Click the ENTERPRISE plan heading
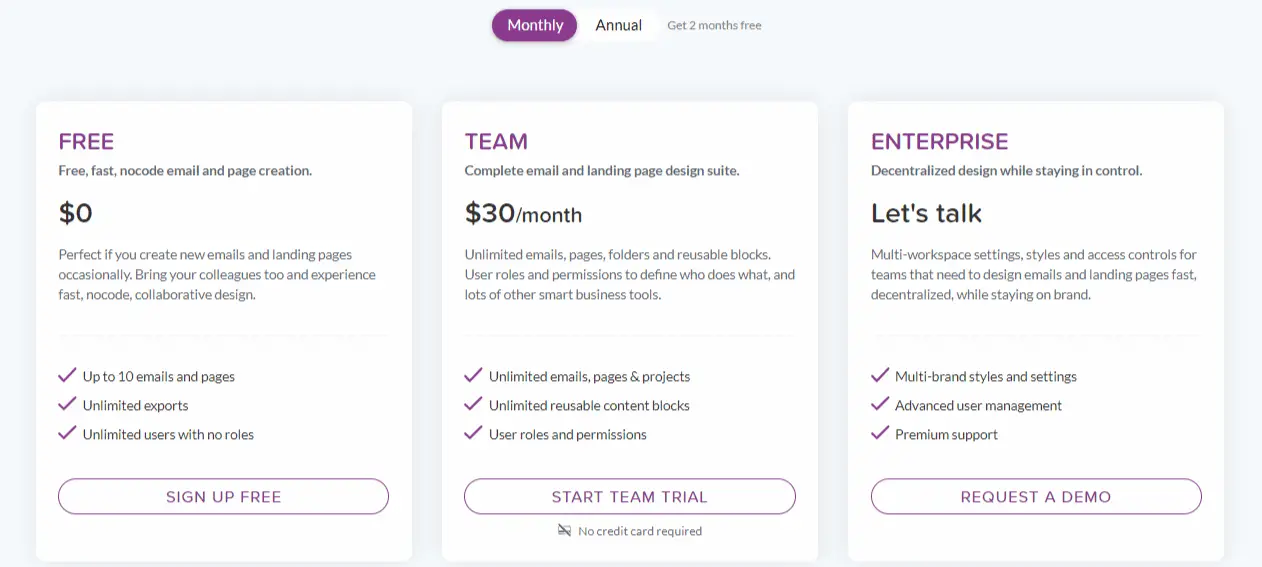Screen dimensions: 1262x567 coord(939,141)
